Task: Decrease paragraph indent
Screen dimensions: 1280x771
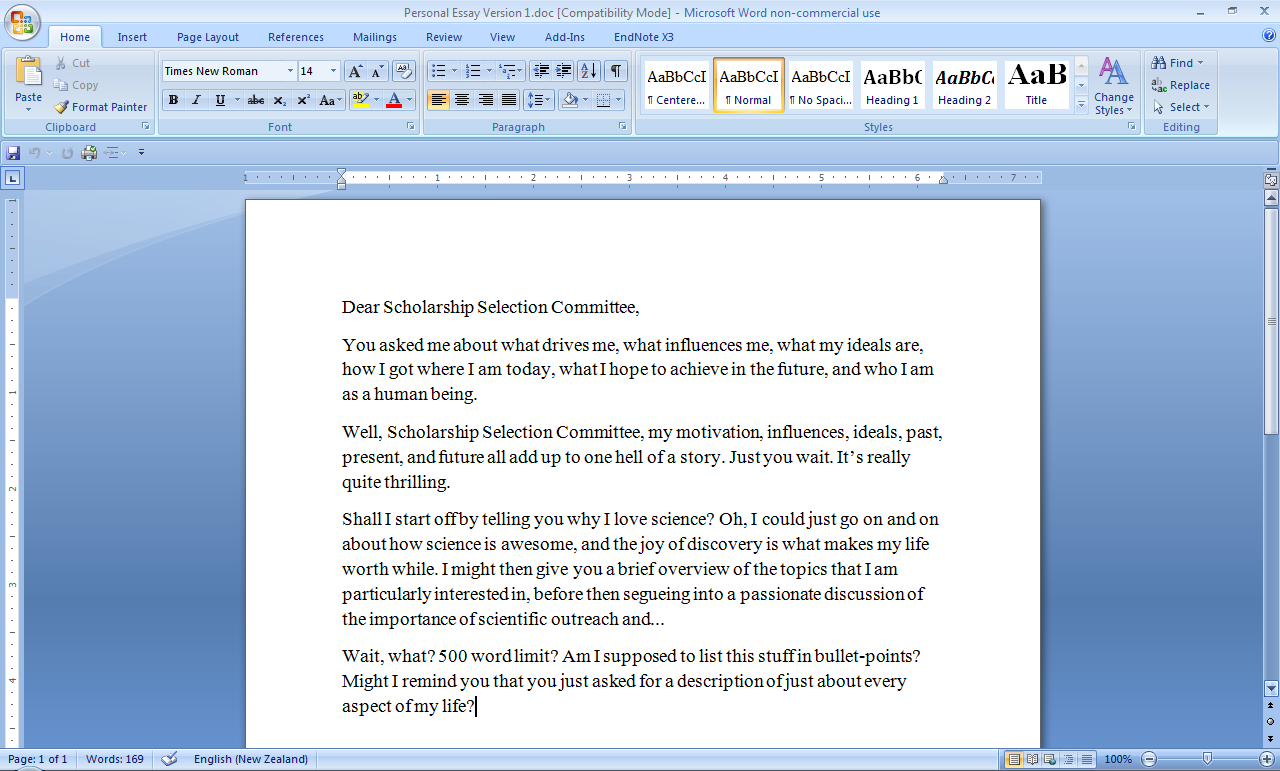Action: pyautogui.click(x=541, y=71)
